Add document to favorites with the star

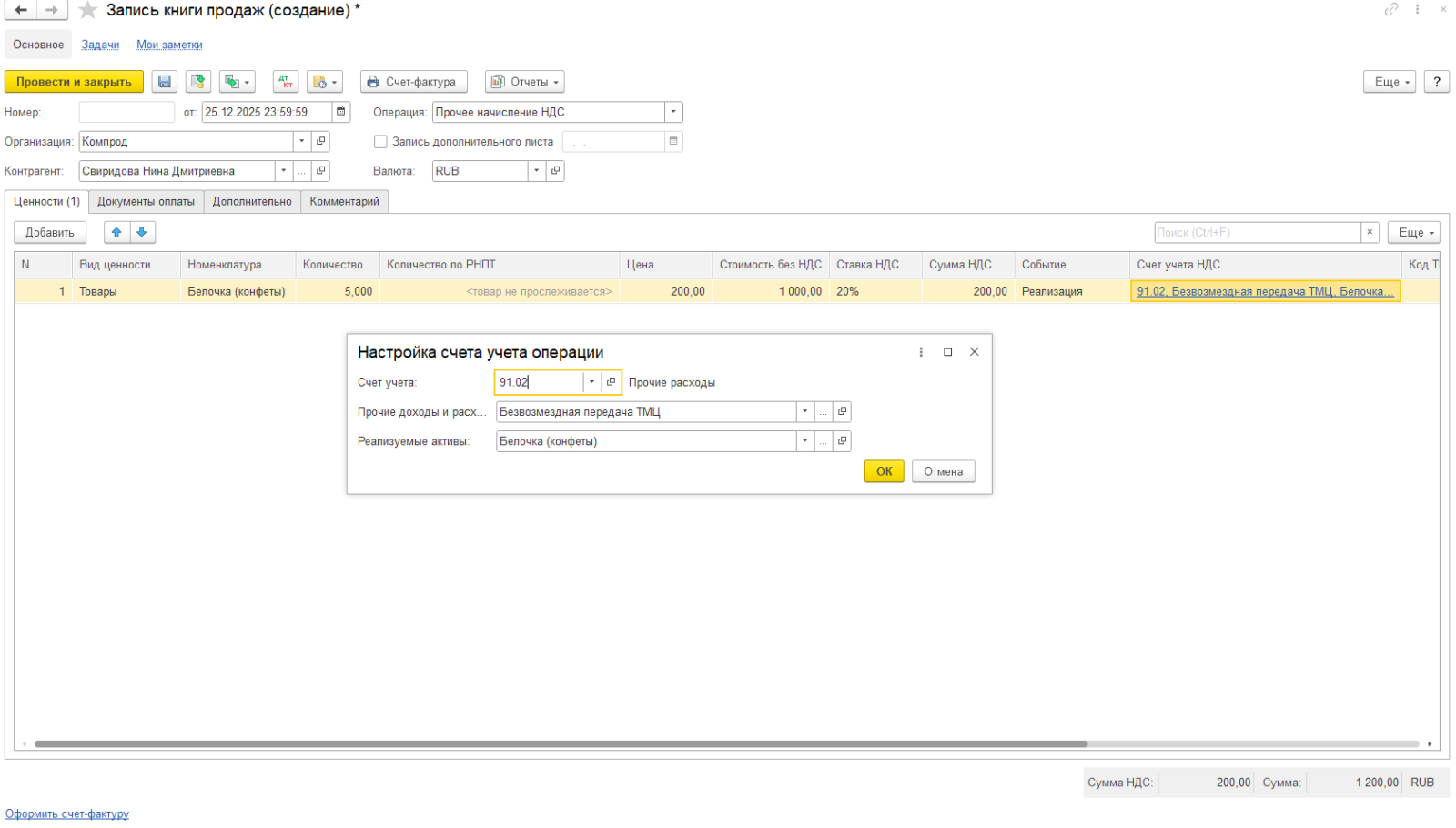(87, 10)
